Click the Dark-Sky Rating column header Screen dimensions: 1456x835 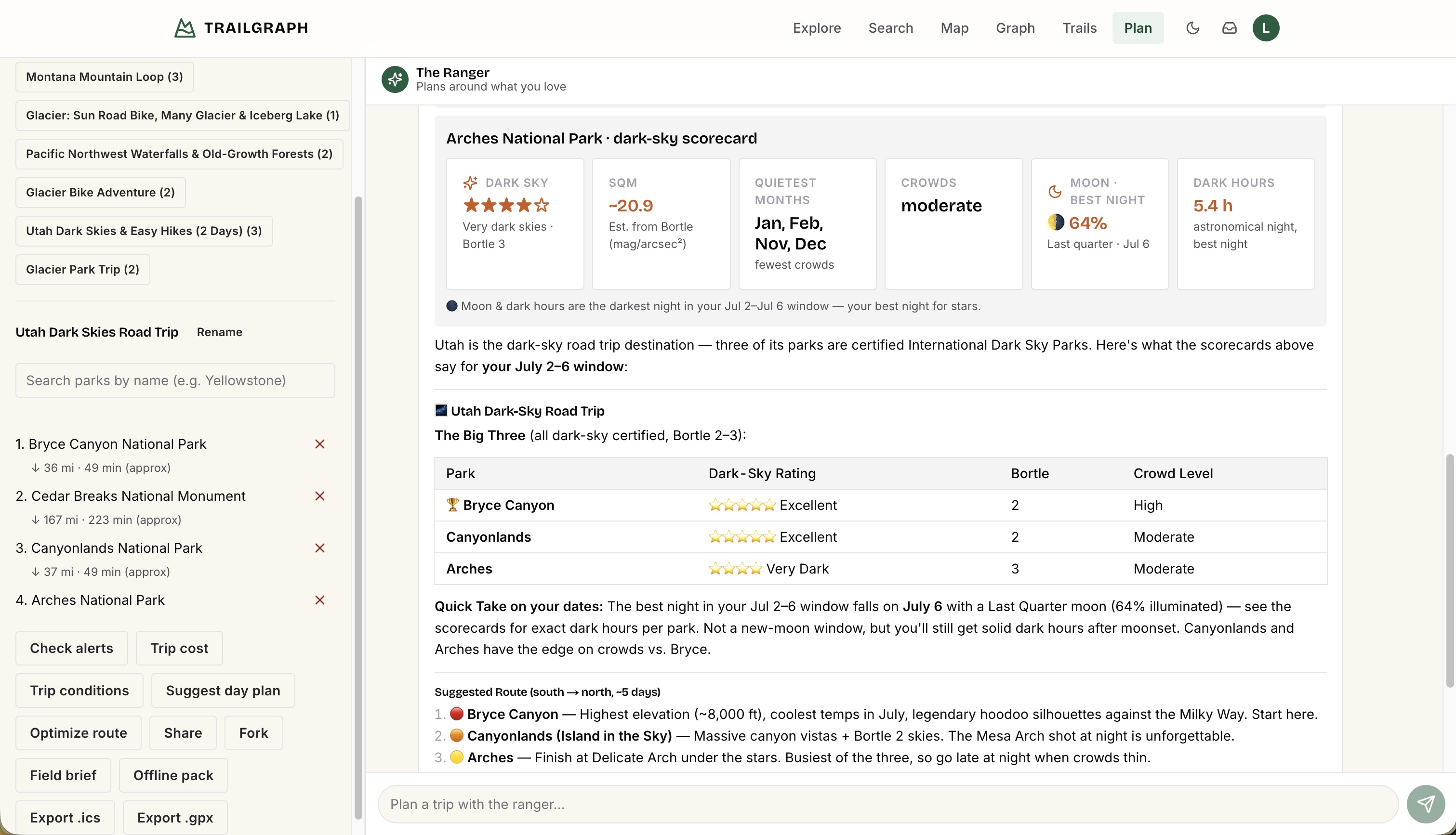pyautogui.click(x=762, y=473)
